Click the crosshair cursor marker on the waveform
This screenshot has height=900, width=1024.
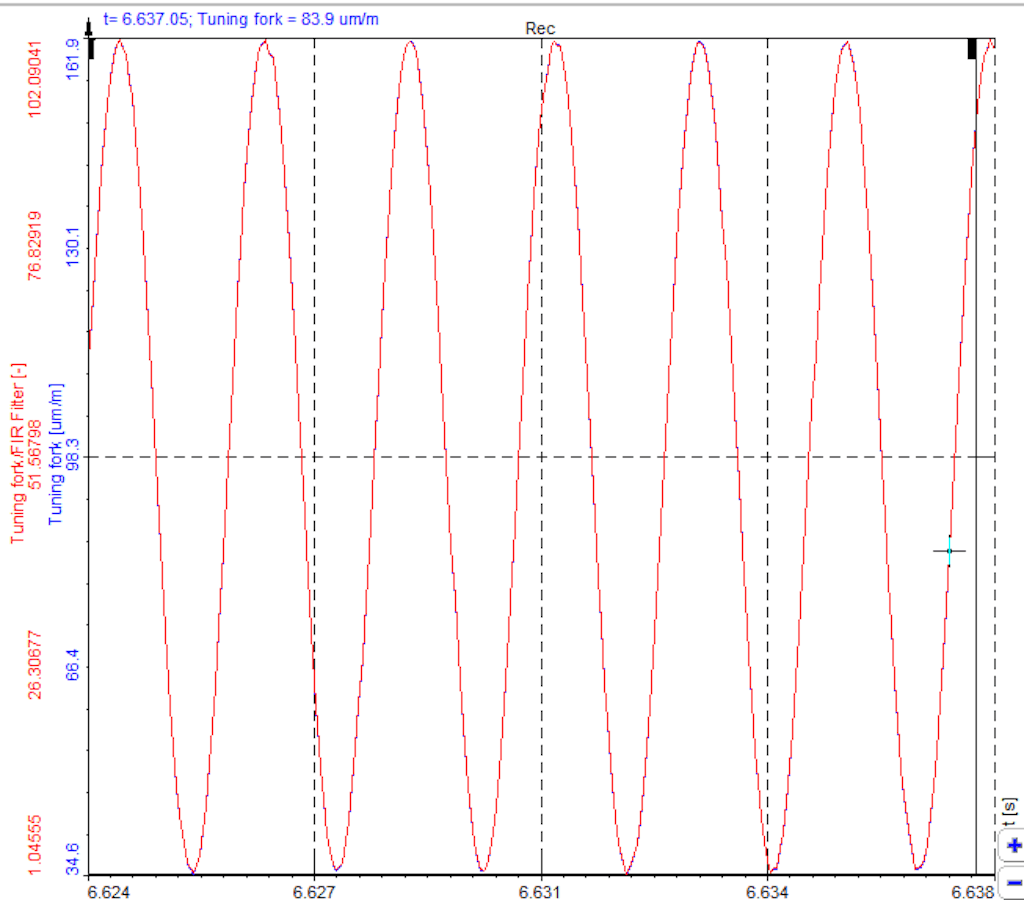point(949,551)
